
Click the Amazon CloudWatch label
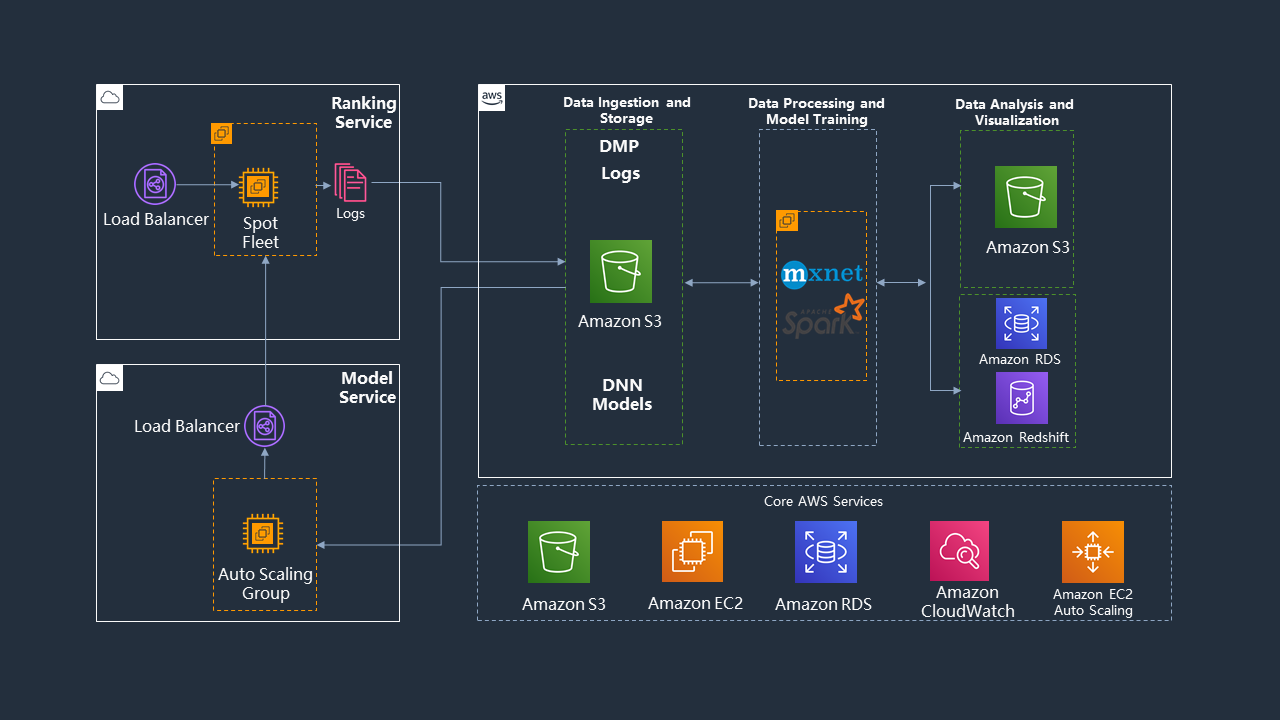(968, 602)
